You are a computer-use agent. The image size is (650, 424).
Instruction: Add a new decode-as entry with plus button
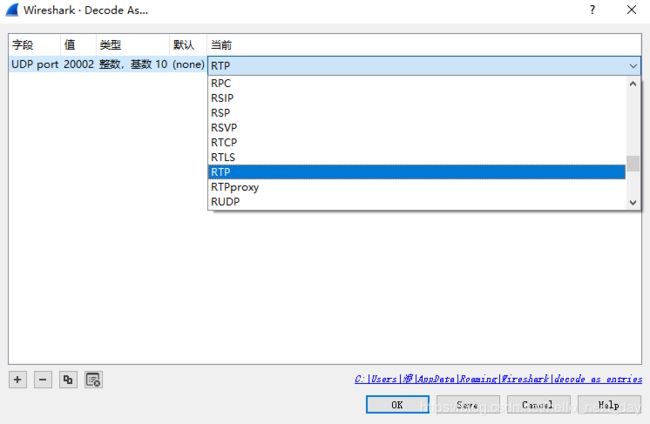coord(18,379)
